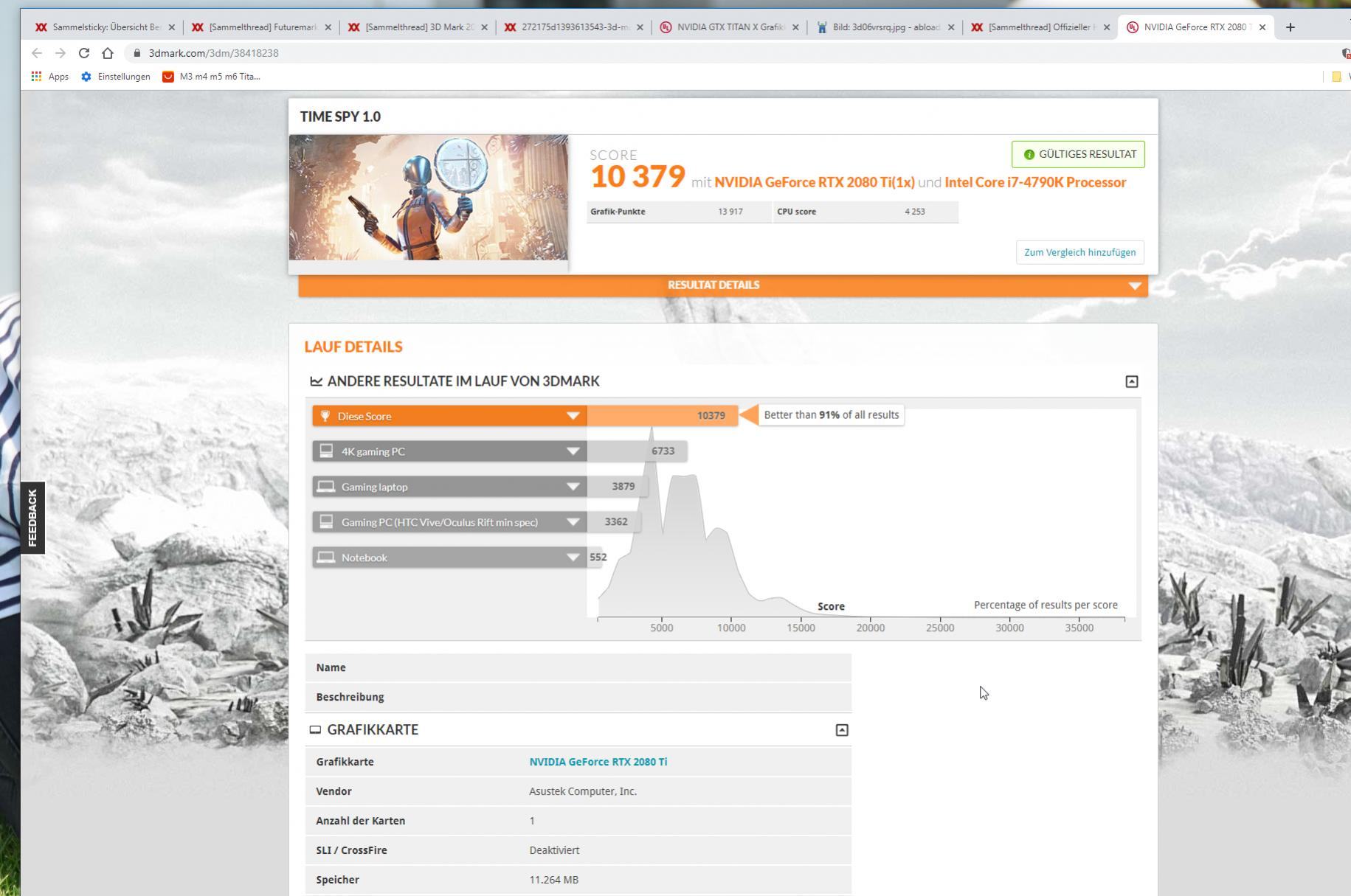This screenshot has width=1351, height=896.
Task: Click the 6733 4K gaming PC bar
Action: click(x=637, y=451)
